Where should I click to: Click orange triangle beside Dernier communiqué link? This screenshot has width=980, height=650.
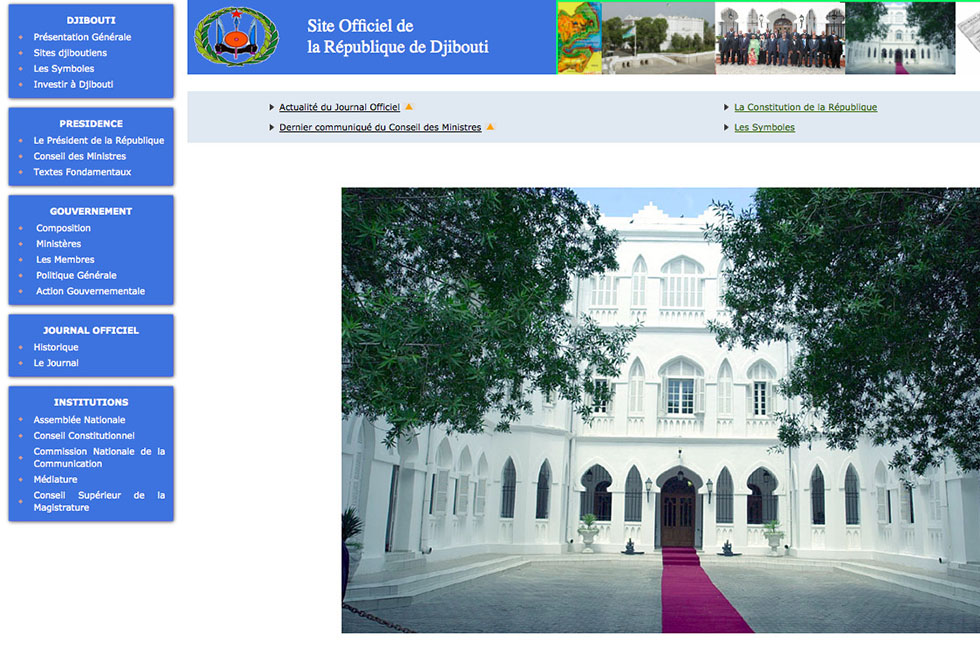click(x=490, y=127)
